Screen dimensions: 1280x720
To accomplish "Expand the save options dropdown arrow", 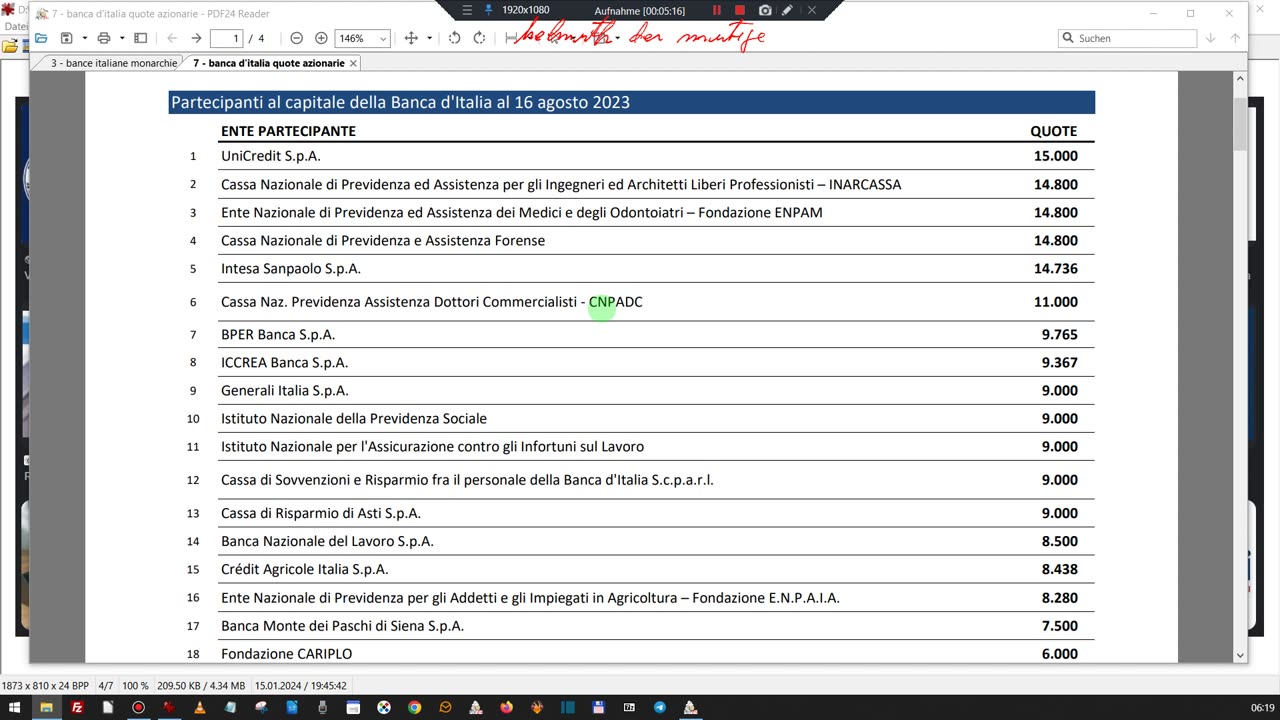I will point(84,38).
